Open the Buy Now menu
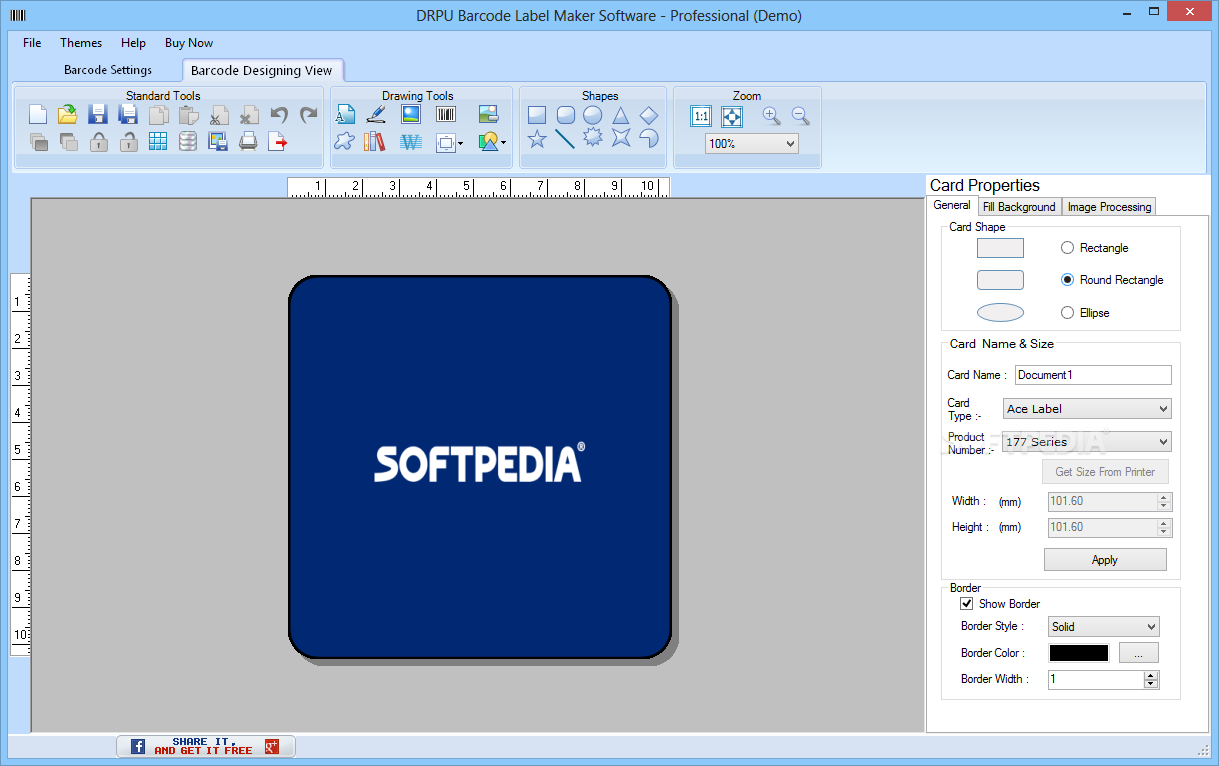Image resolution: width=1219 pixels, height=766 pixels. coord(189,43)
